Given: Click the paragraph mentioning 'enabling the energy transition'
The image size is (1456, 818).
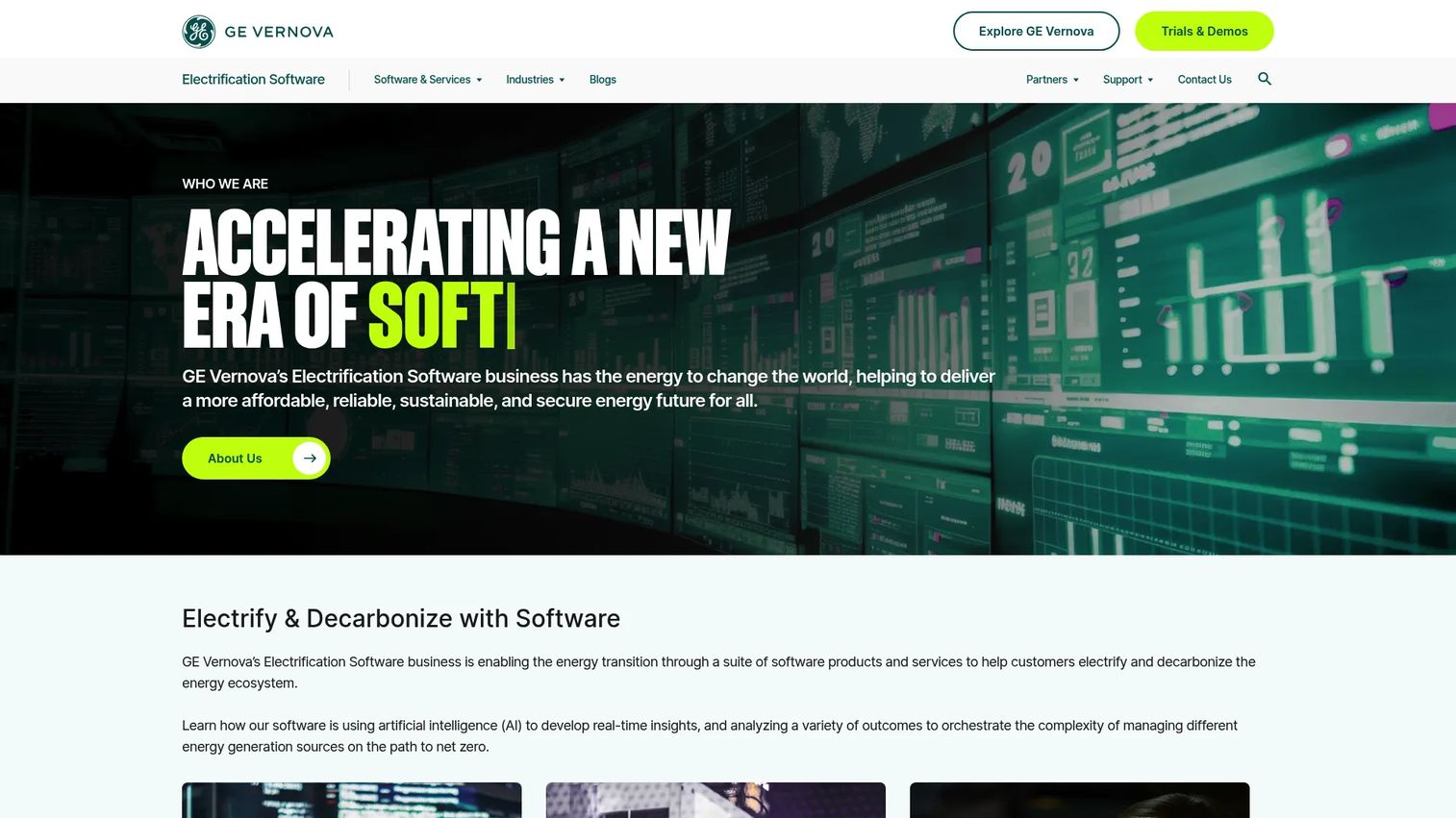Looking at the screenshot, I should (x=718, y=673).
